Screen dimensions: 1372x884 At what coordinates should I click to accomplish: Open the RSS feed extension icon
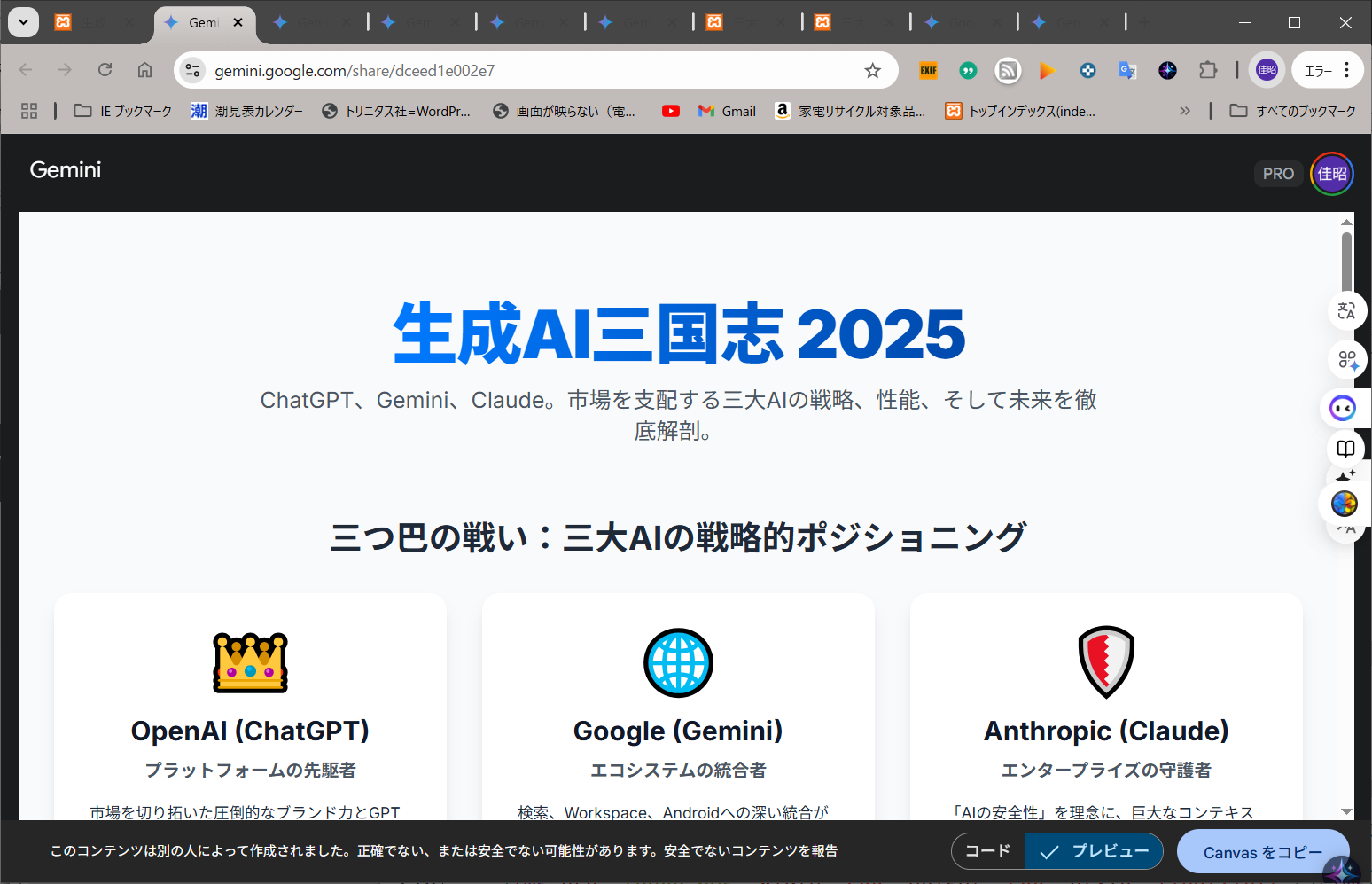click(x=1008, y=70)
